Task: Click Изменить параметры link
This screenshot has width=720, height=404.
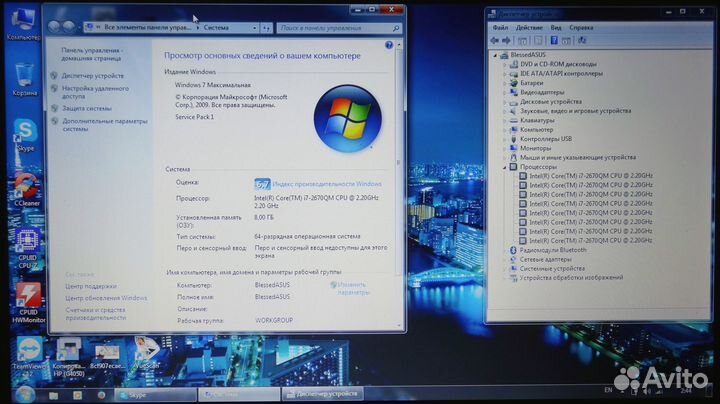Action: click(354, 288)
